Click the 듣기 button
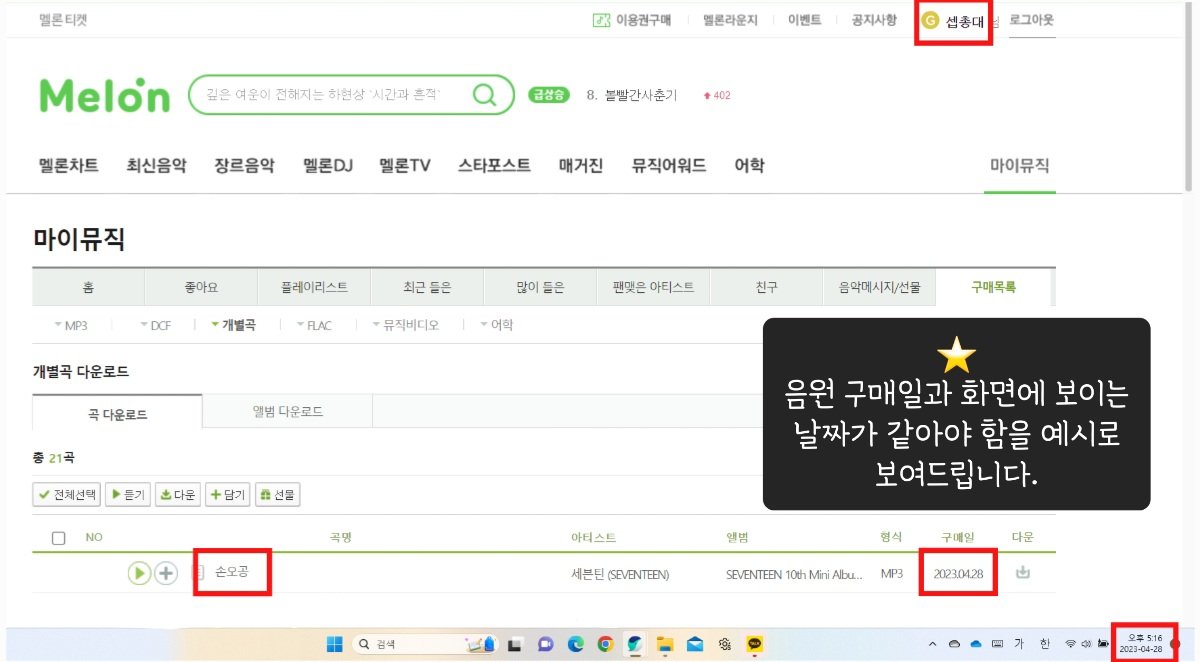This screenshot has height=662, width=1200. (x=128, y=494)
